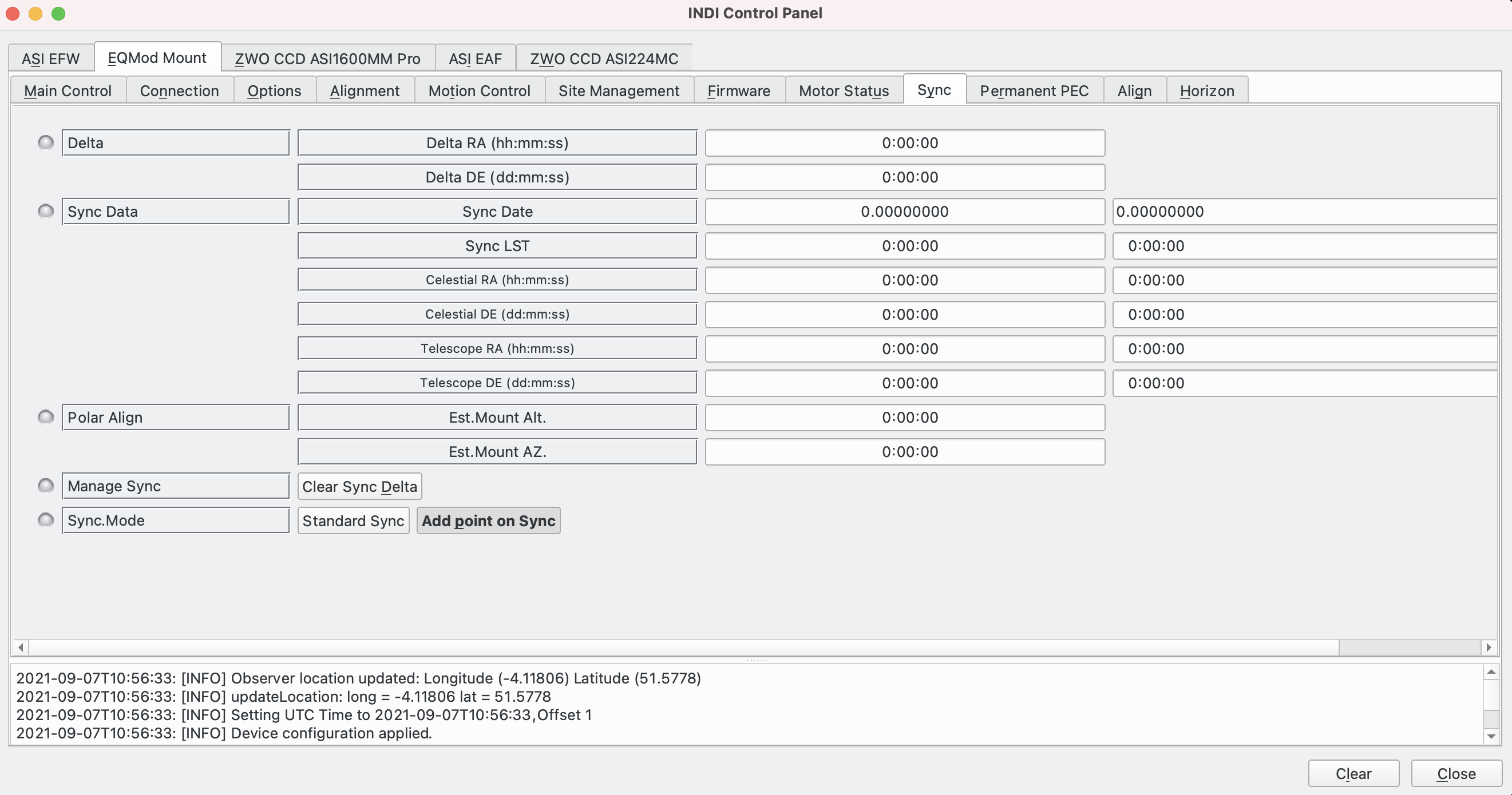Click the Est.Mount Alt. value field
This screenshot has height=795, width=1512.
[905, 417]
